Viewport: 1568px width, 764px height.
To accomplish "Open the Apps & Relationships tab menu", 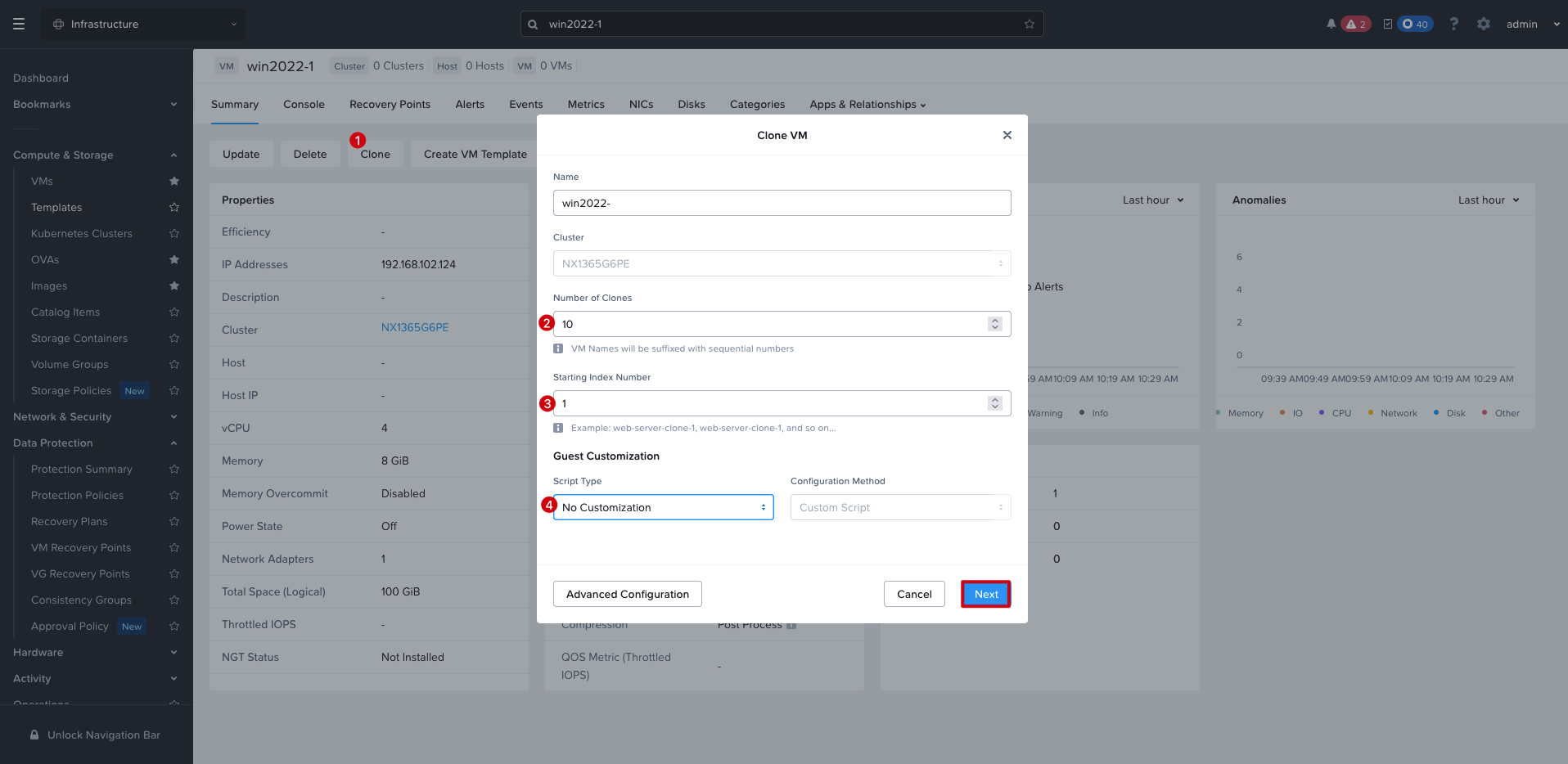I will [x=867, y=104].
